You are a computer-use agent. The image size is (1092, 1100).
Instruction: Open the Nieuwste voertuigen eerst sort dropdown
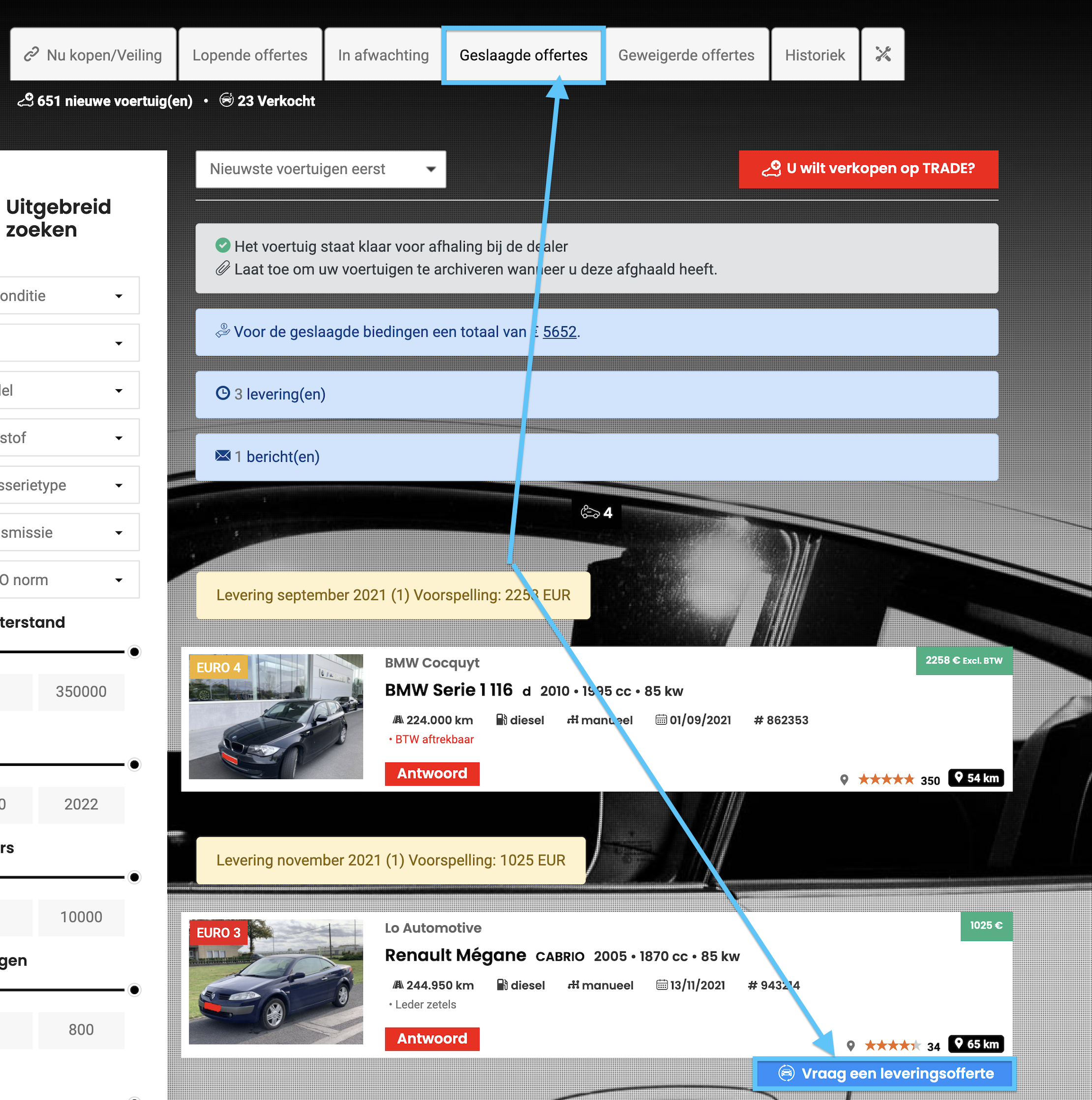321,169
